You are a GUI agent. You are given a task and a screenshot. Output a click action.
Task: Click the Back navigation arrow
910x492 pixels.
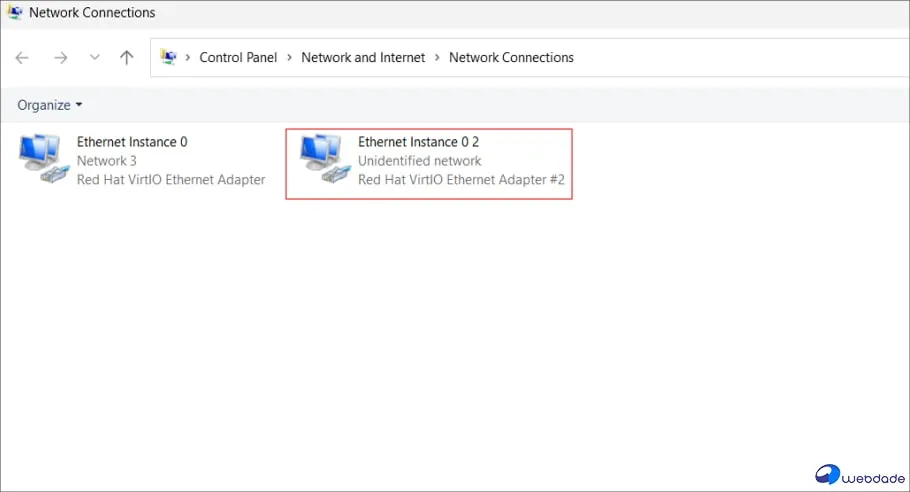22,58
